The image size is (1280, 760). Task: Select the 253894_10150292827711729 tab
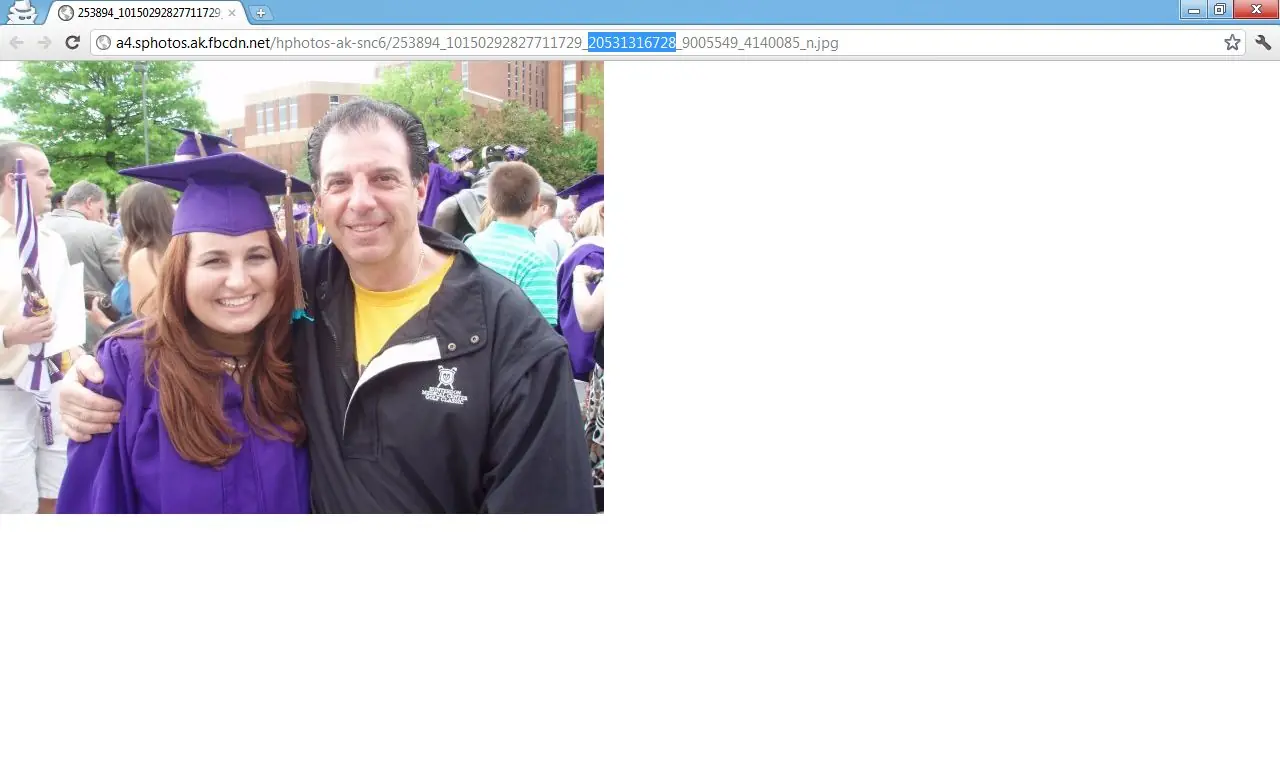pos(146,13)
